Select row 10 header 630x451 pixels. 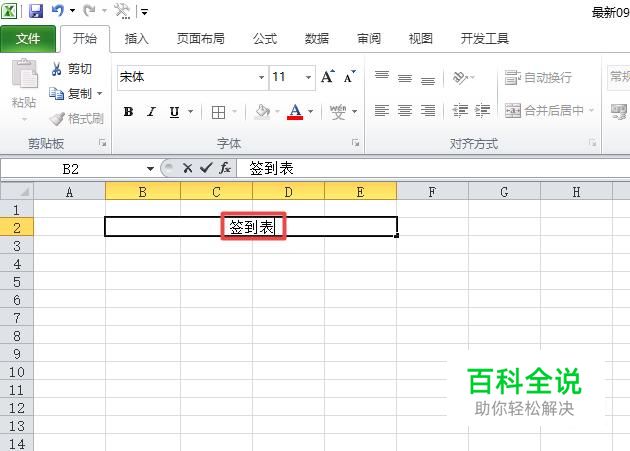(16, 372)
